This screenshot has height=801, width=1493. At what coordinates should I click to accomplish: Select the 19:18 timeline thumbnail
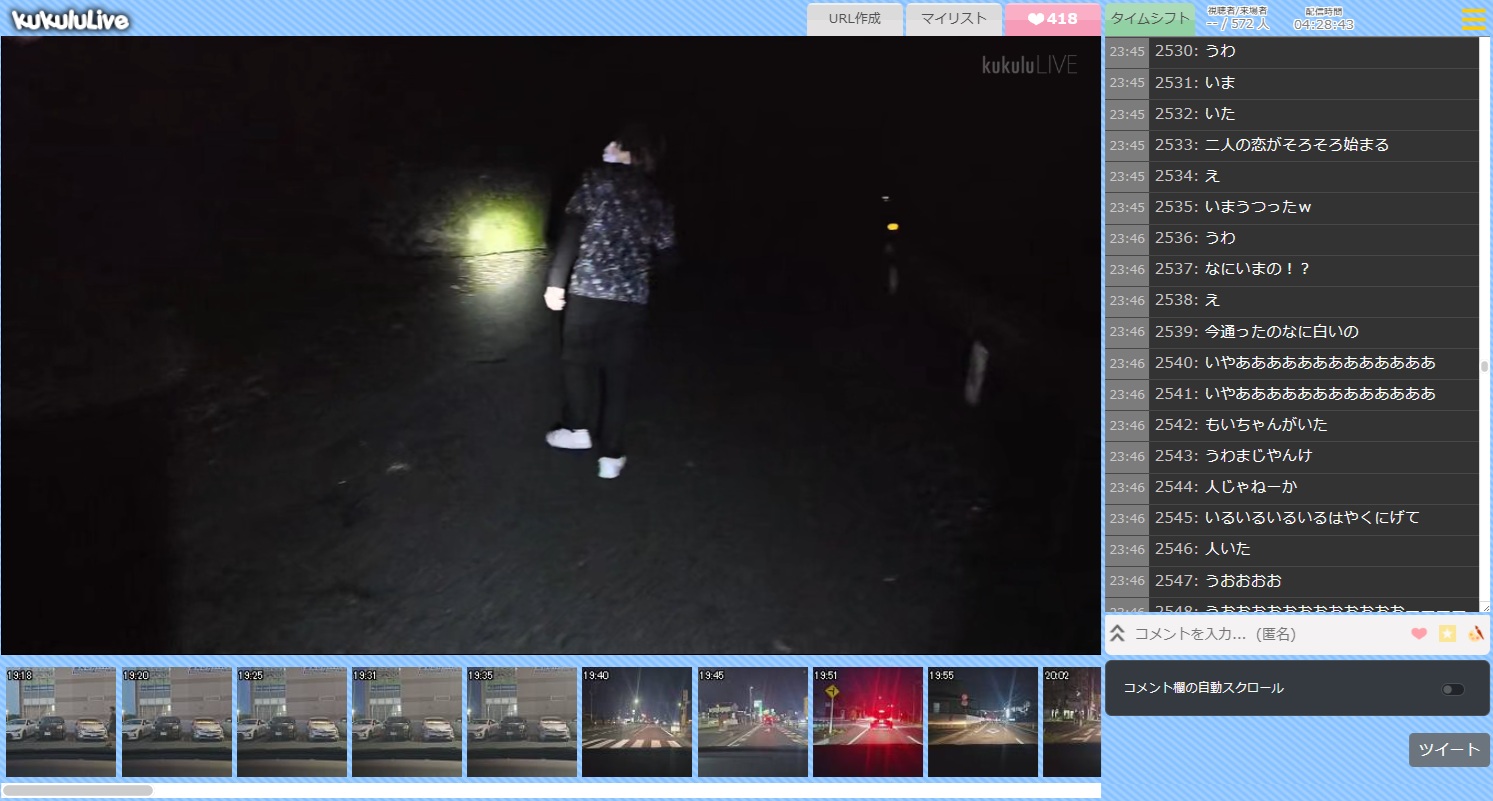(61, 722)
